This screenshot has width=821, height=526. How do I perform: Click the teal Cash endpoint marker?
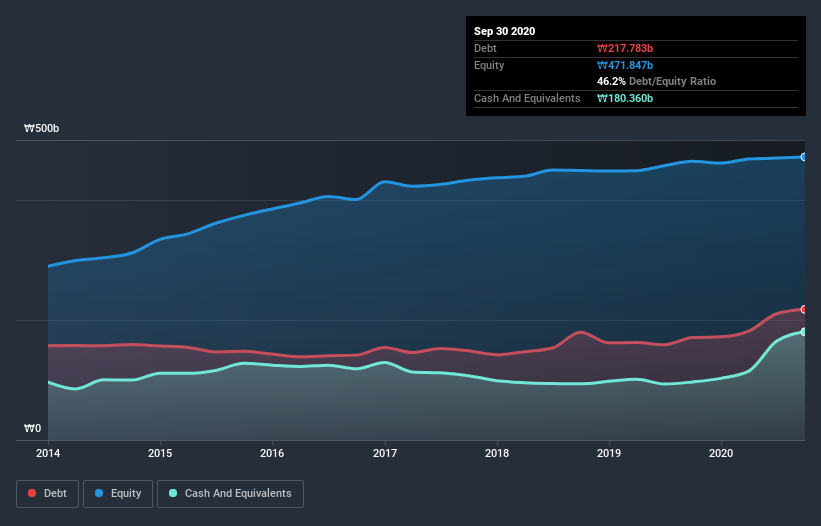[804, 332]
